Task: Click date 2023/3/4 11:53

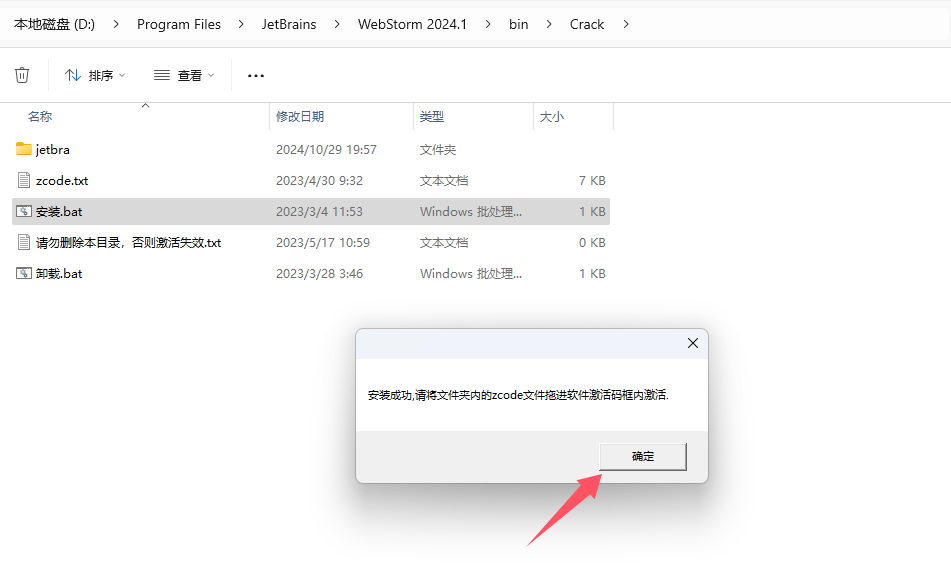Action: (x=319, y=211)
